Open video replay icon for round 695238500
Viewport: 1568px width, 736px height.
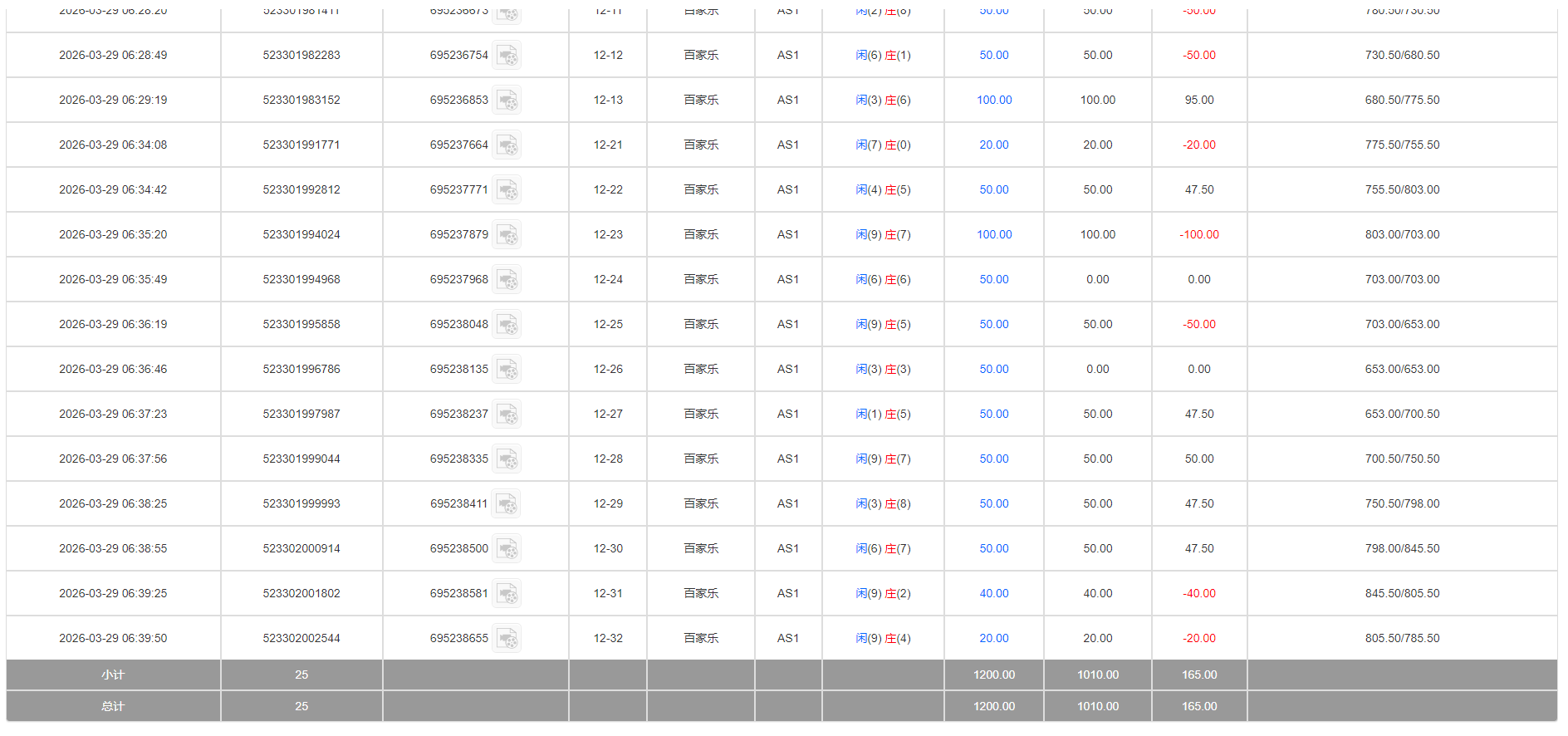coord(507,549)
